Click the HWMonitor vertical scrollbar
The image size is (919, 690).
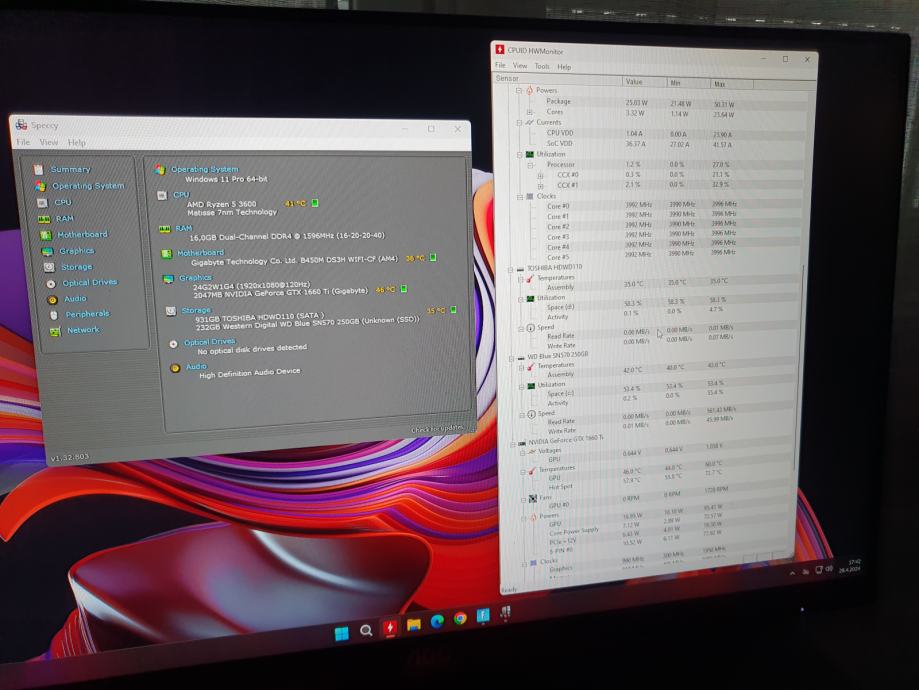click(799, 366)
